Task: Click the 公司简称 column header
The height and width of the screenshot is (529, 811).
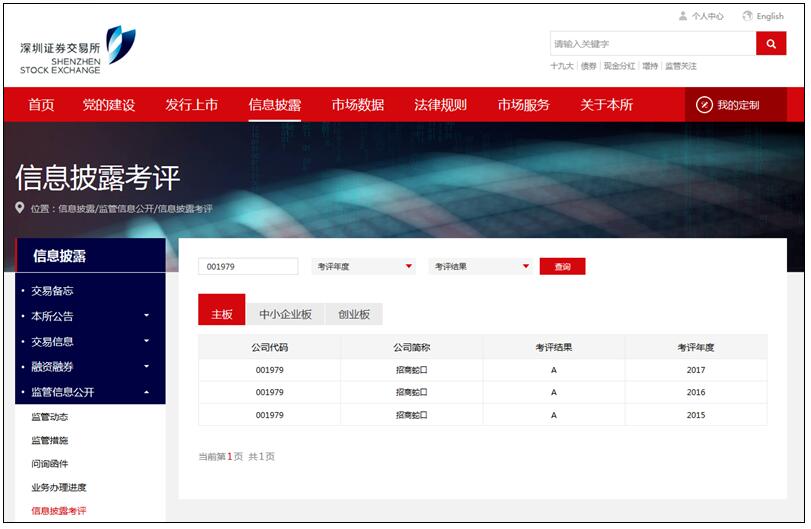Action: [x=412, y=347]
